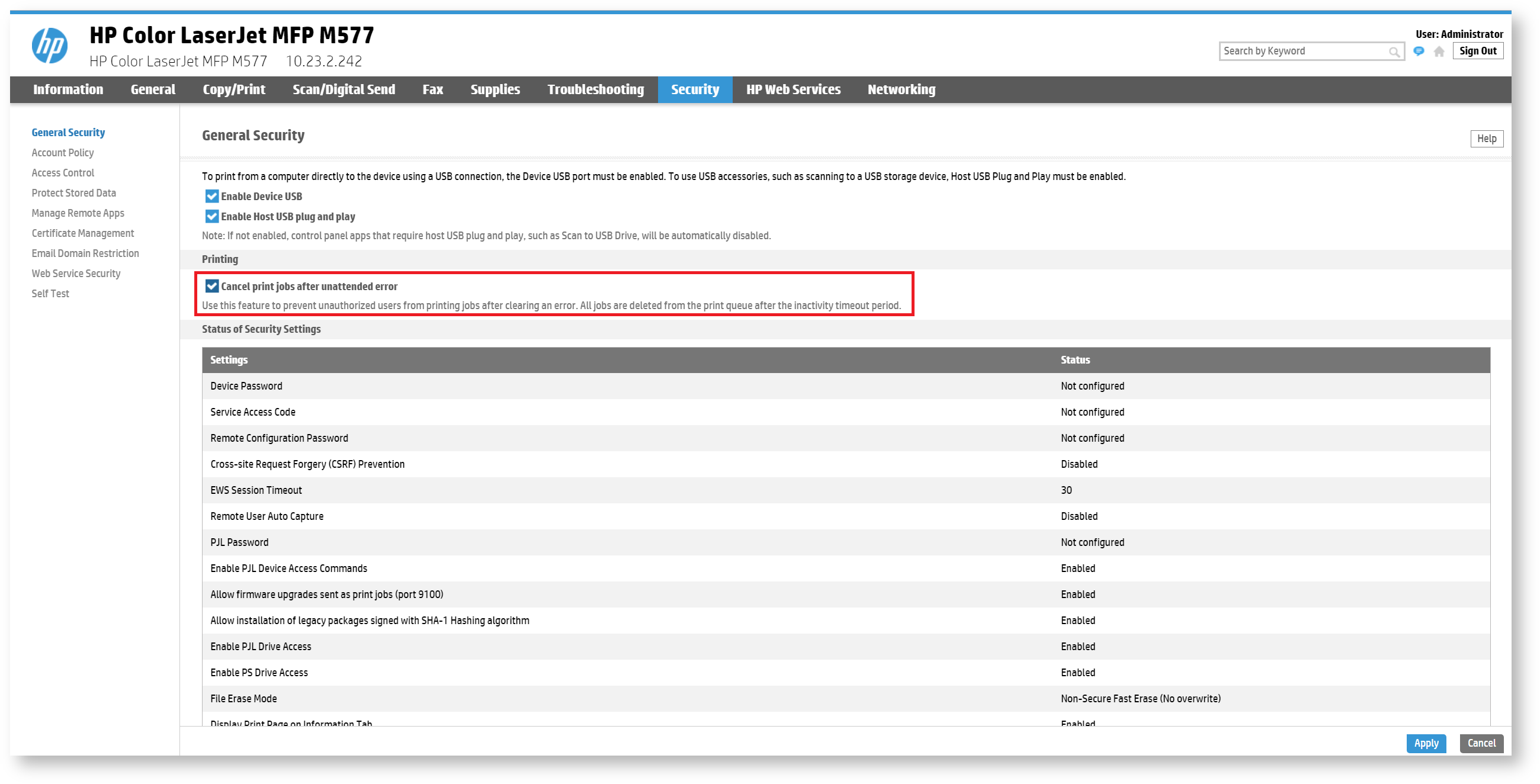
Task: Open Certificate Management page
Action: point(82,234)
